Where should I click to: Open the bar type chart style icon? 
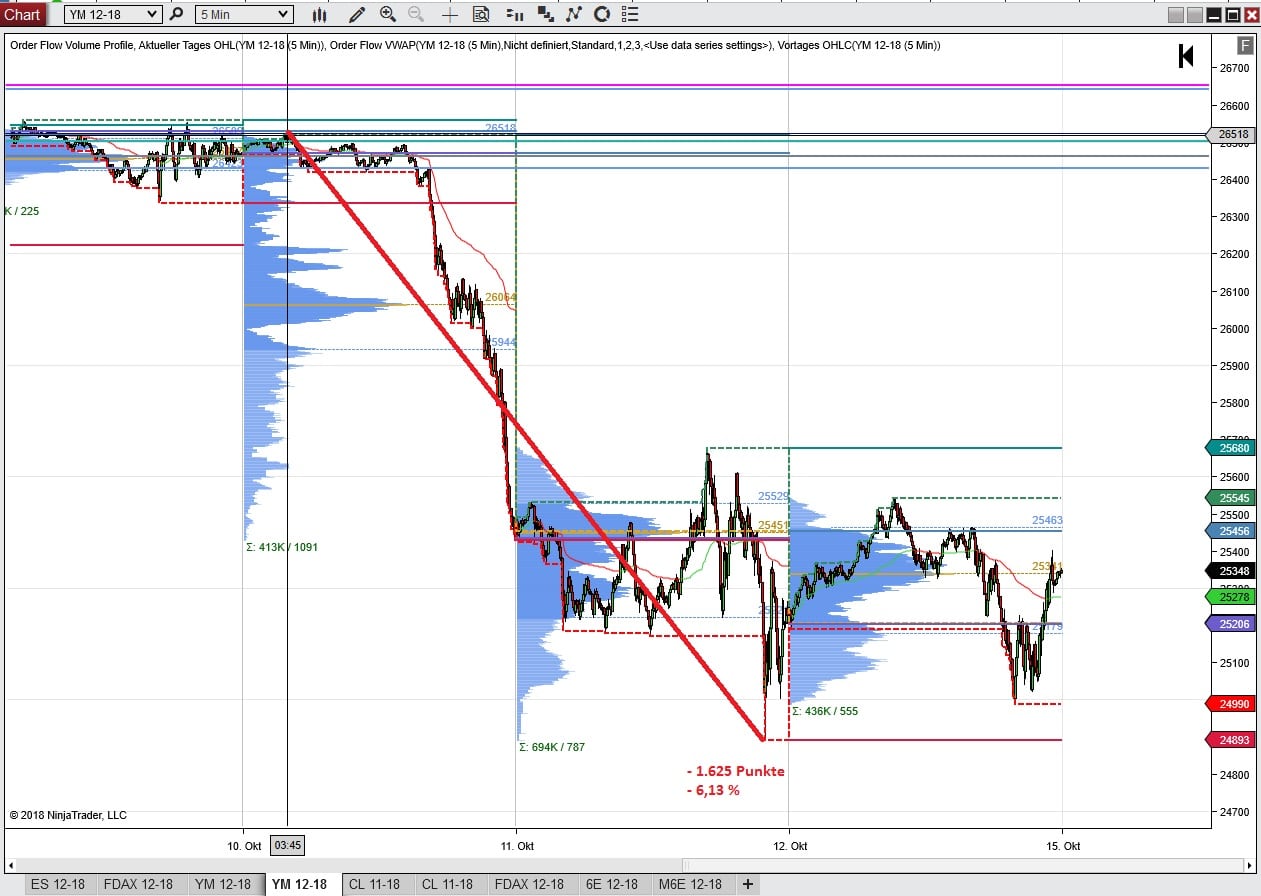319,15
